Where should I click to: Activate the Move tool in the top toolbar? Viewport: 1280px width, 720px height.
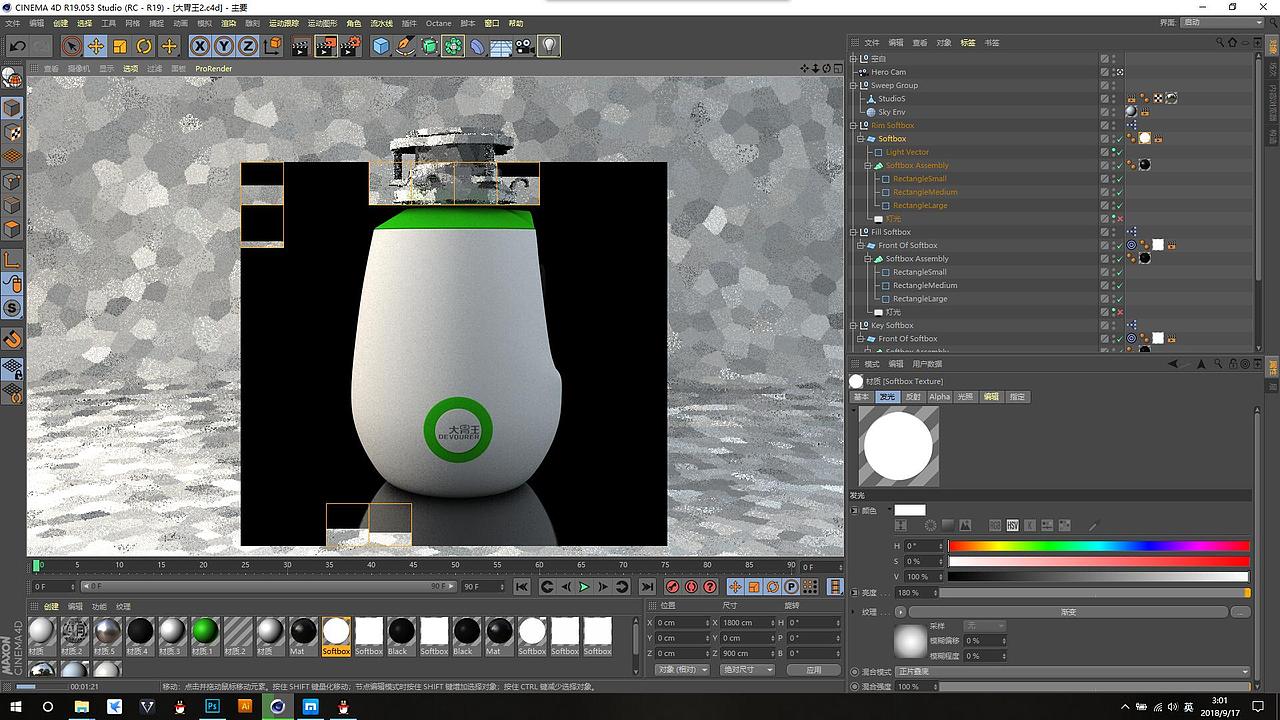point(95,46)
